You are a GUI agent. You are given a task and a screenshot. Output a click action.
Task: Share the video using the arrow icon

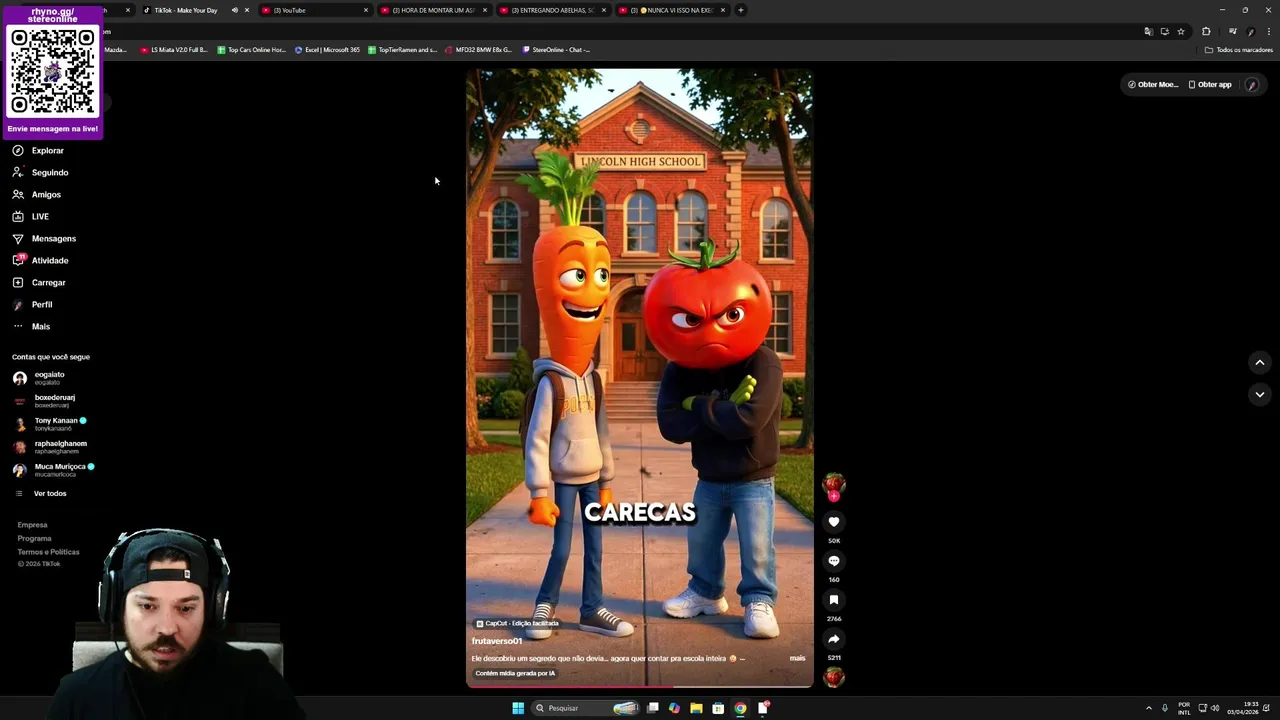pyautogui.click(x=834, y=639)
